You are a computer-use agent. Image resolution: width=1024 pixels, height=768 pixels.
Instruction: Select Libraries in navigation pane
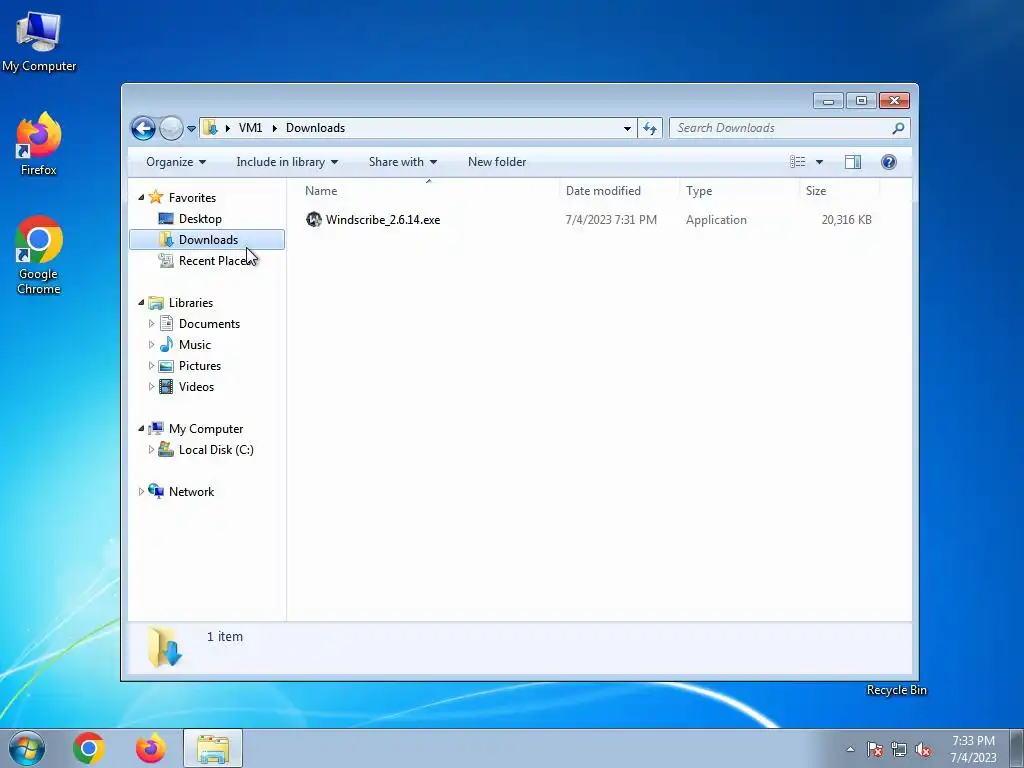(x=191, y=302)
